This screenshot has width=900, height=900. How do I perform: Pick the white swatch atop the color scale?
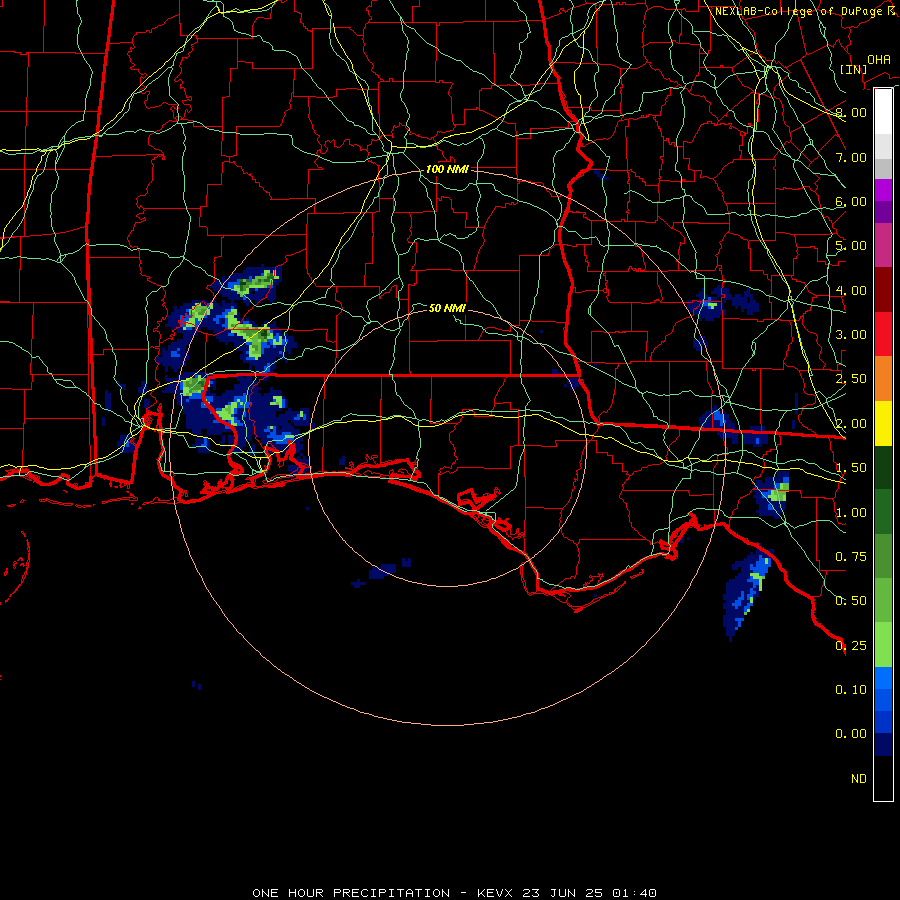(x=883, y=112)
